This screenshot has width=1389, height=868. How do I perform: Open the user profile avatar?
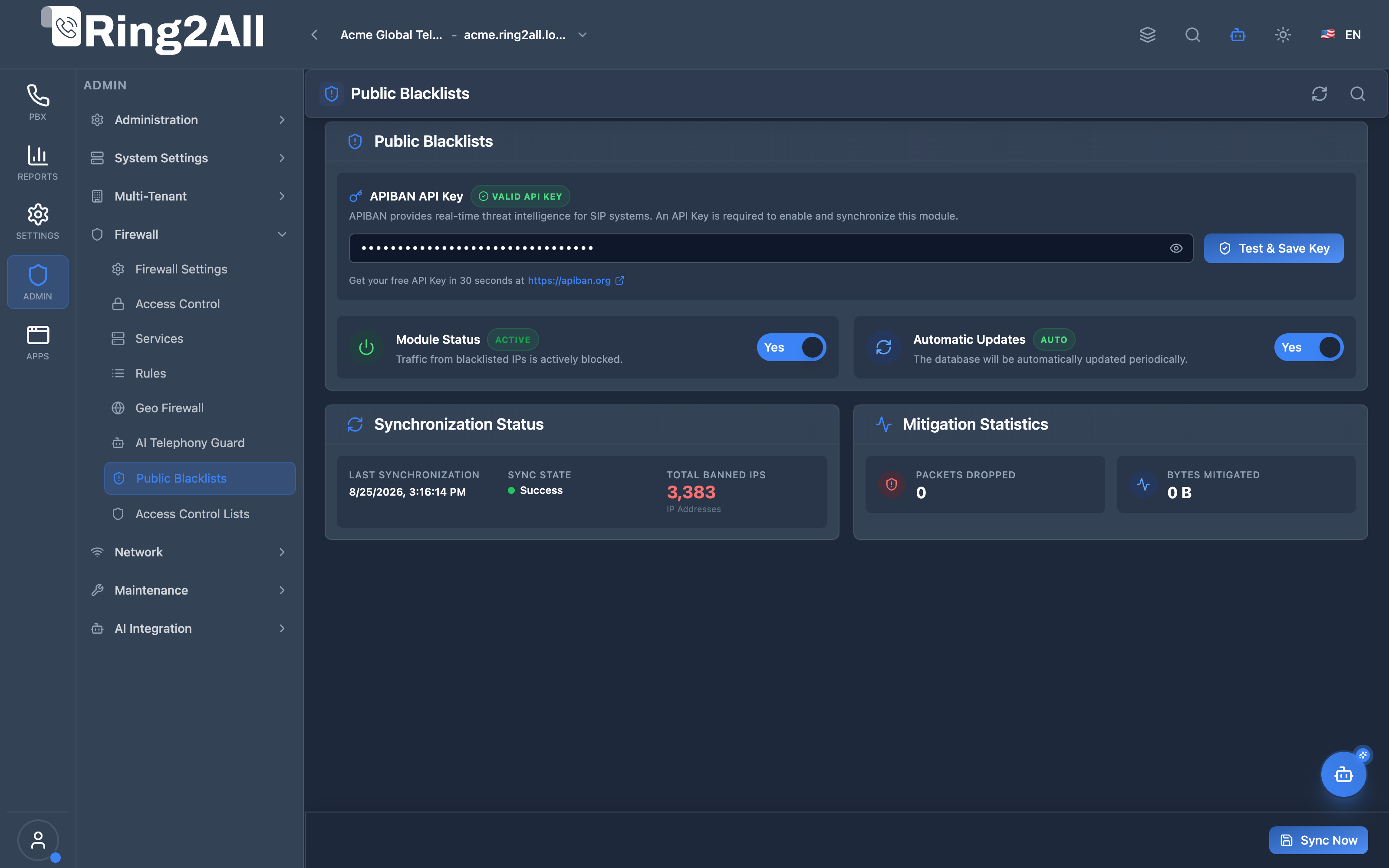(x=38, y=840)
